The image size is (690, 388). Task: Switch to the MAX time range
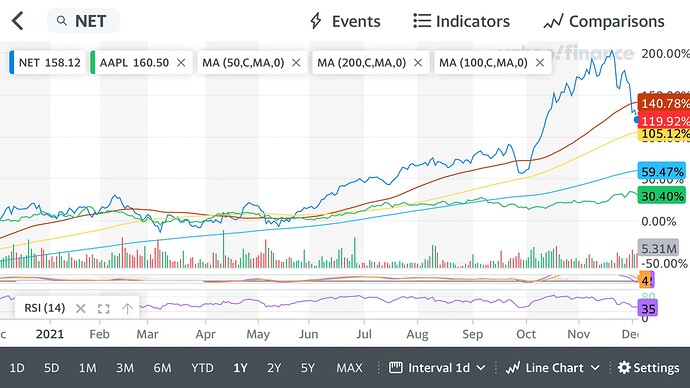point(349,368)
